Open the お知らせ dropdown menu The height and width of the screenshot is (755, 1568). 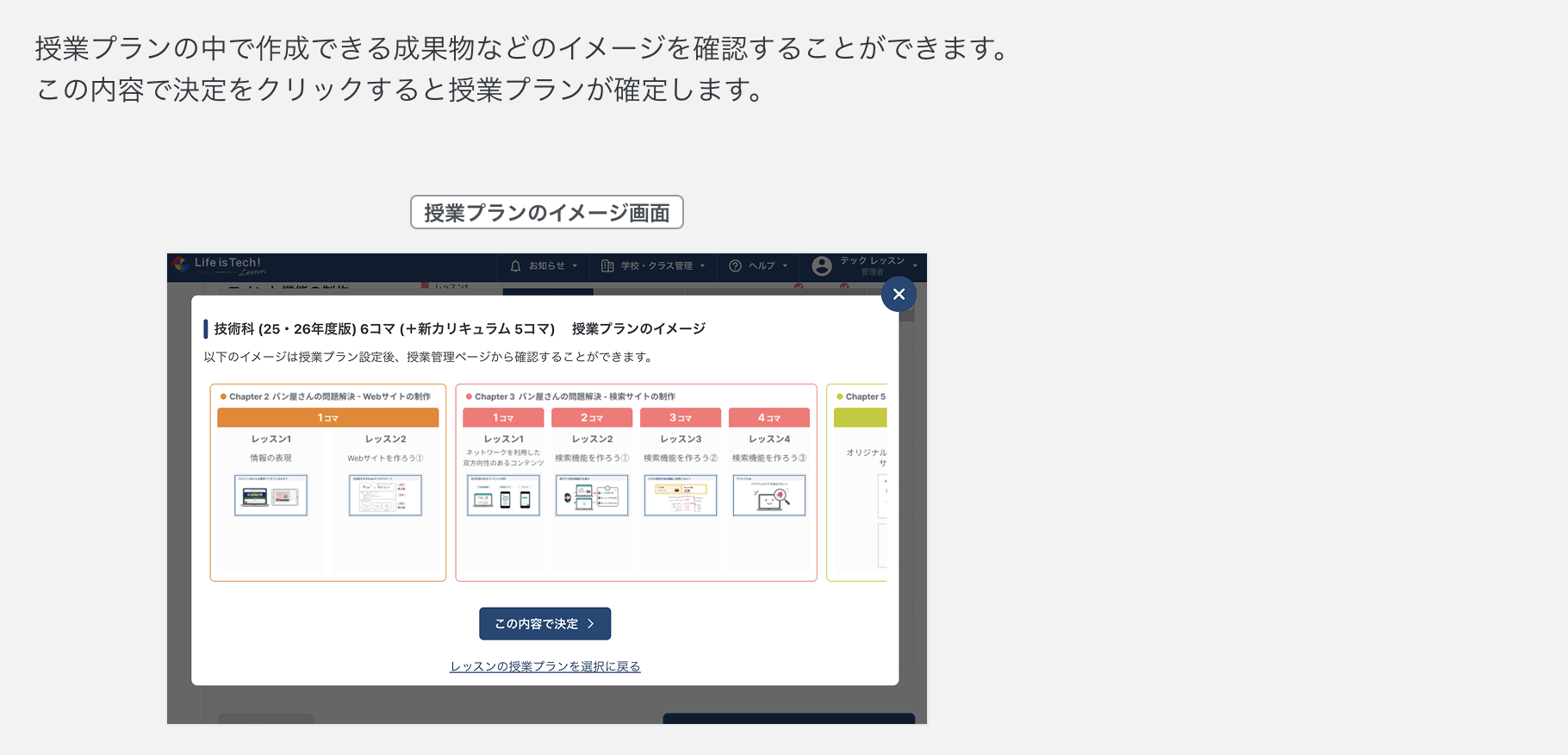pyautogui.click(x=552, y=266)
